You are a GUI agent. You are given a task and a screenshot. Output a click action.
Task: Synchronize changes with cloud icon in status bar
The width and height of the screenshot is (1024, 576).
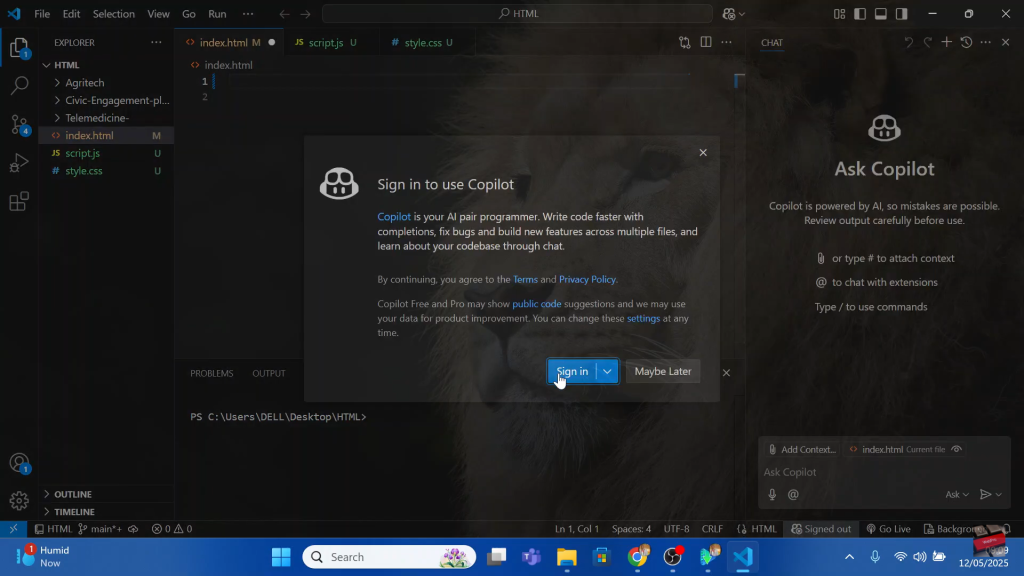[x=133, y=529]
